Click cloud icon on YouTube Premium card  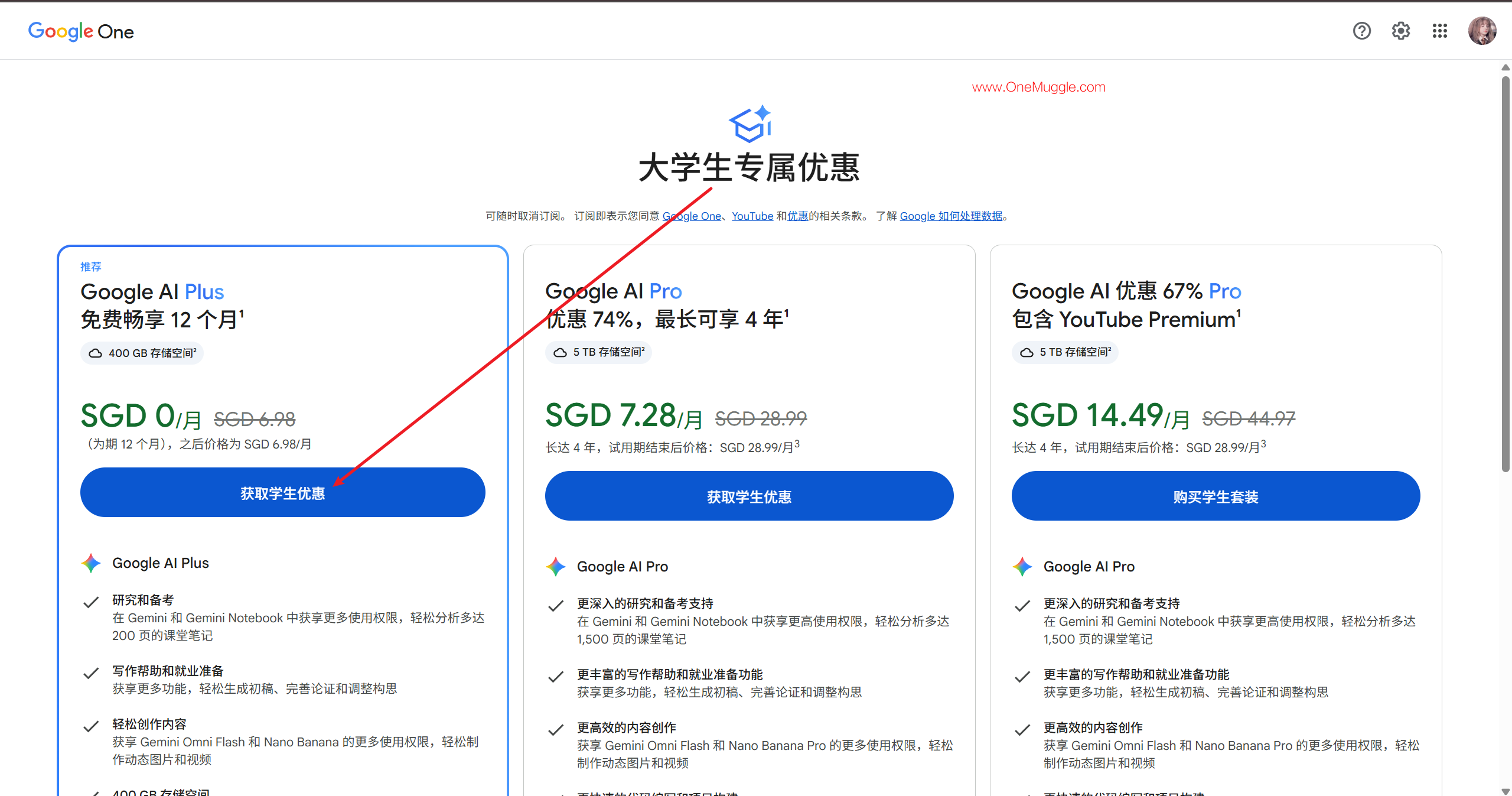click(x=1027, y=352)
